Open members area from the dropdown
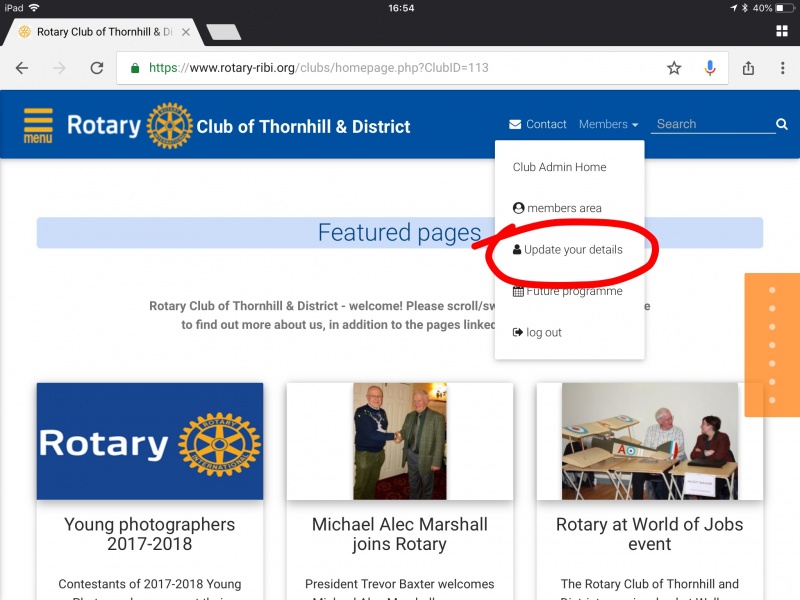This screenshot has width=800, height=600. [557, 208]
